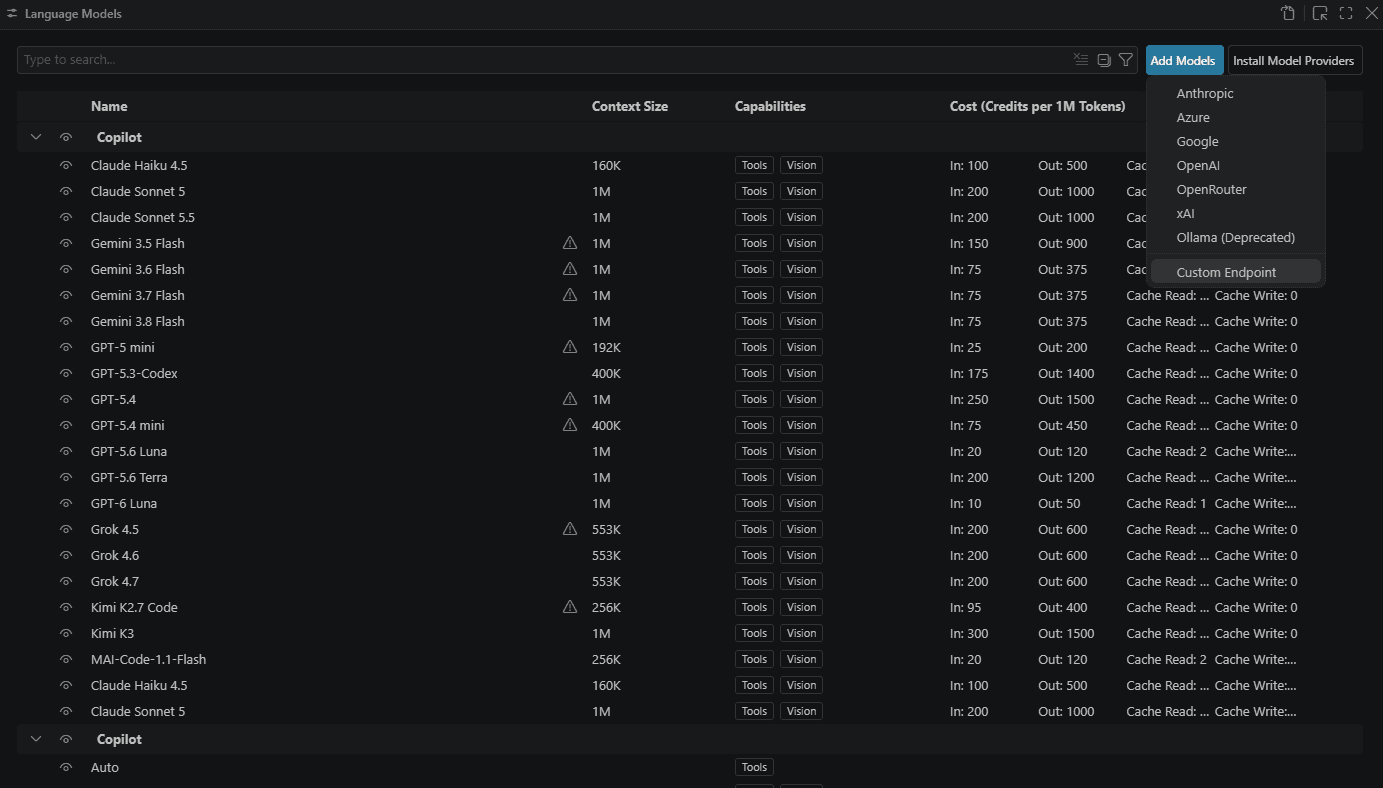Collapse the Copilot group listing Gemini models

point(36,137)
